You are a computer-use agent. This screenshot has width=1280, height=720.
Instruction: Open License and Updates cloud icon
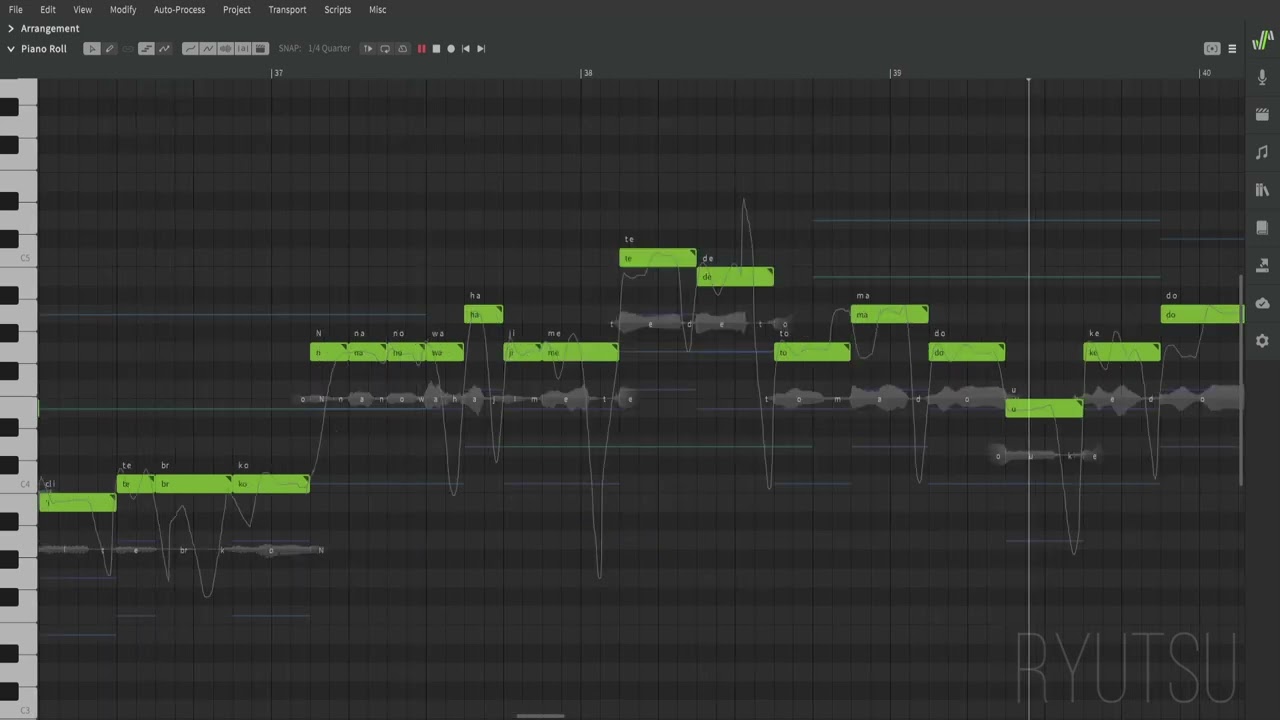coord(1262,303)
